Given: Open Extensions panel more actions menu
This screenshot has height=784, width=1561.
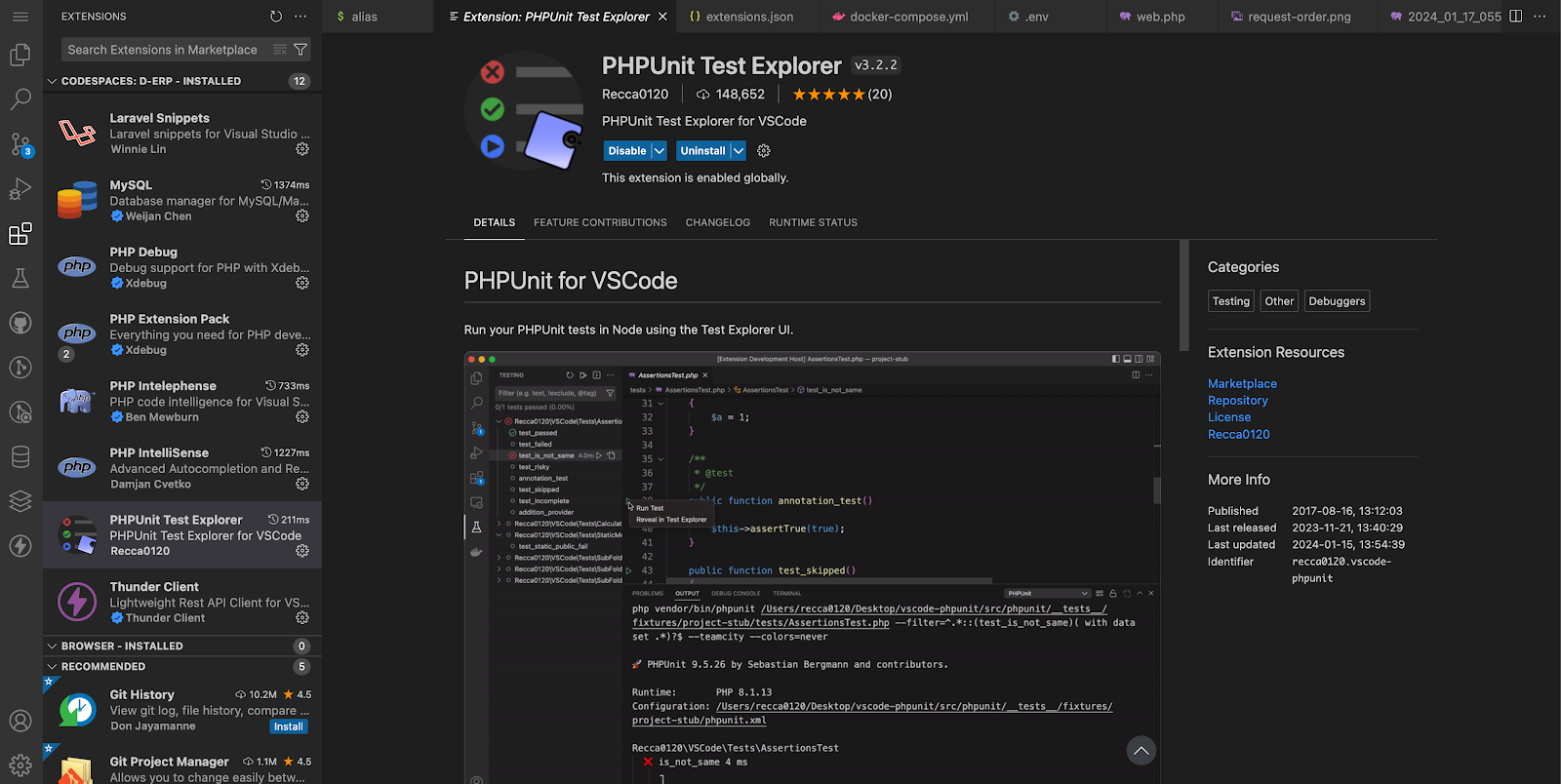Looking at the screenshot, I should pos(300,17).
